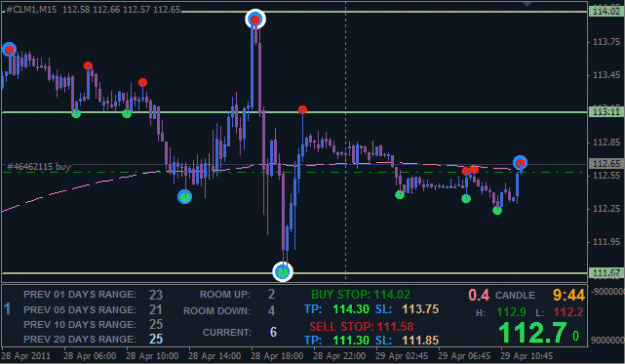The width and height of the screenshot is (625, 364).
Task: Select the green dot low marker near 29 Apr 06:45
Action: click(466, 198)
